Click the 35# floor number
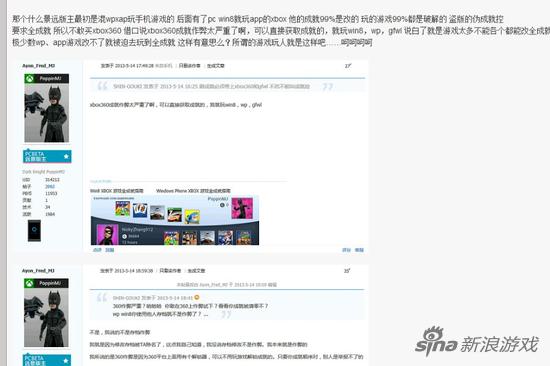Image resolution: width=550 pixels, height=366 pixels. click(347, 271)
